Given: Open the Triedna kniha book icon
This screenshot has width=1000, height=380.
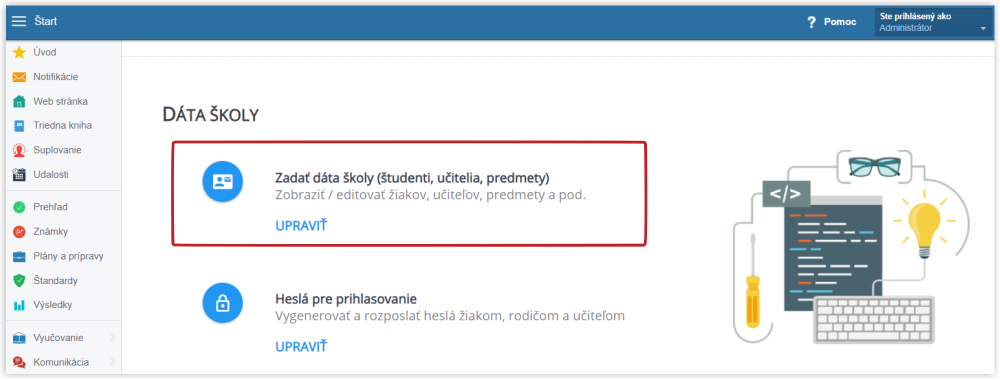Looking at the screenshot, I should click(x=19, y=126).
